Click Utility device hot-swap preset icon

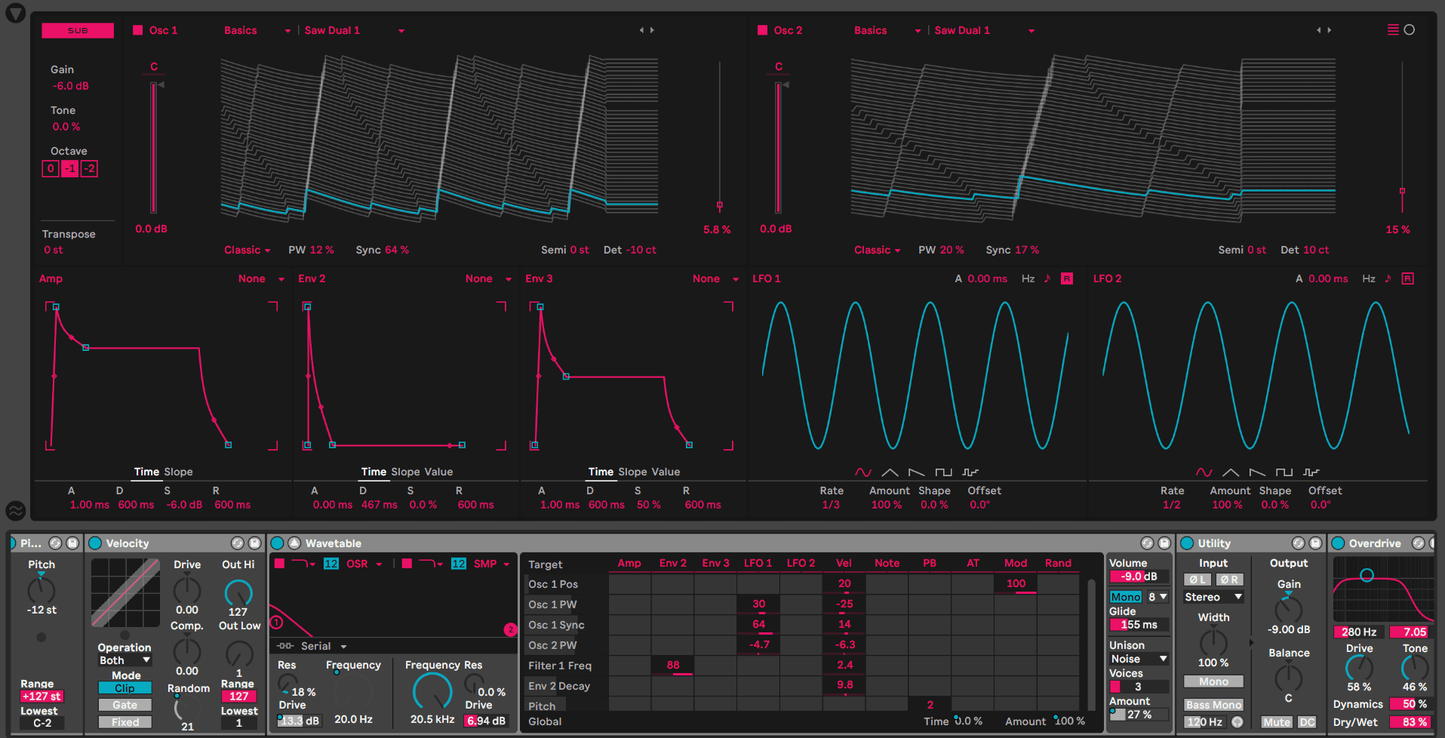(1300, 543)
